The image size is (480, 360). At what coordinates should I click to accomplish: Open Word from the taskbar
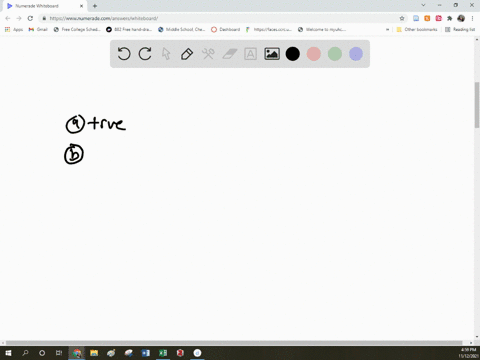(x=146, y=353)
